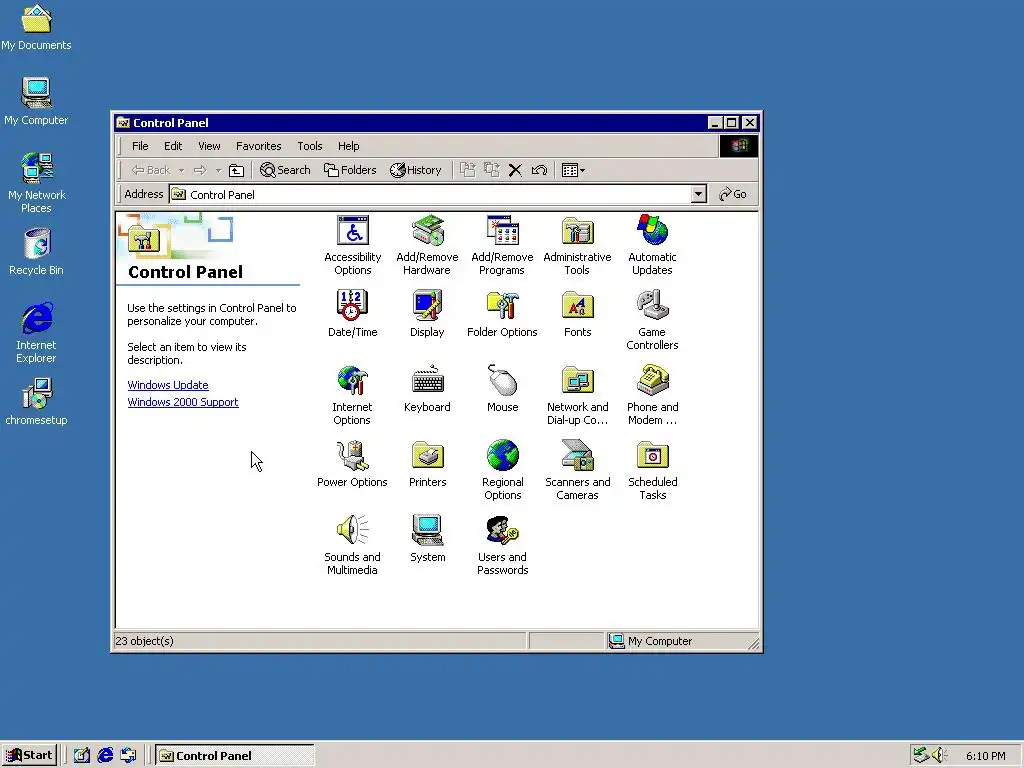Expand the Back history dropdown arrow
Screen dimensions: 1024x768
(181, 170)
